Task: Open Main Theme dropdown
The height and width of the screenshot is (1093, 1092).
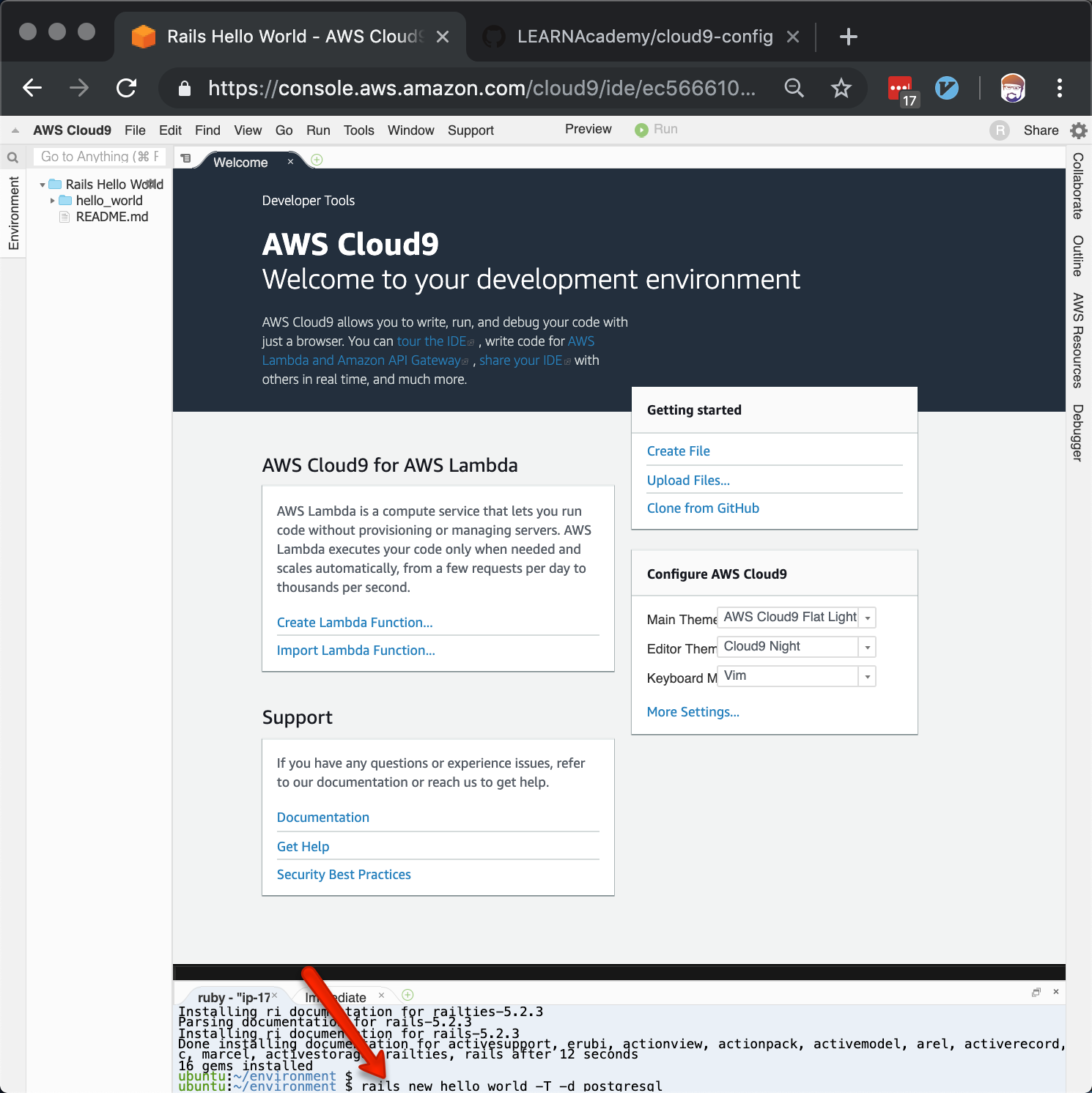Action: (x=797, y=618)
